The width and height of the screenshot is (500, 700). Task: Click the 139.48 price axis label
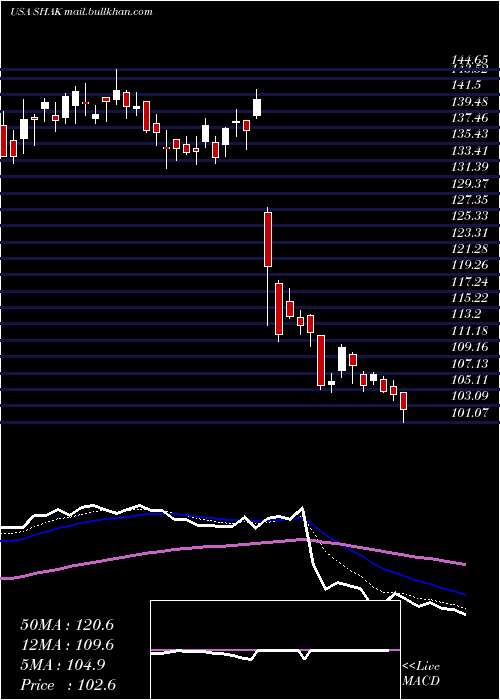pos(469,102)
